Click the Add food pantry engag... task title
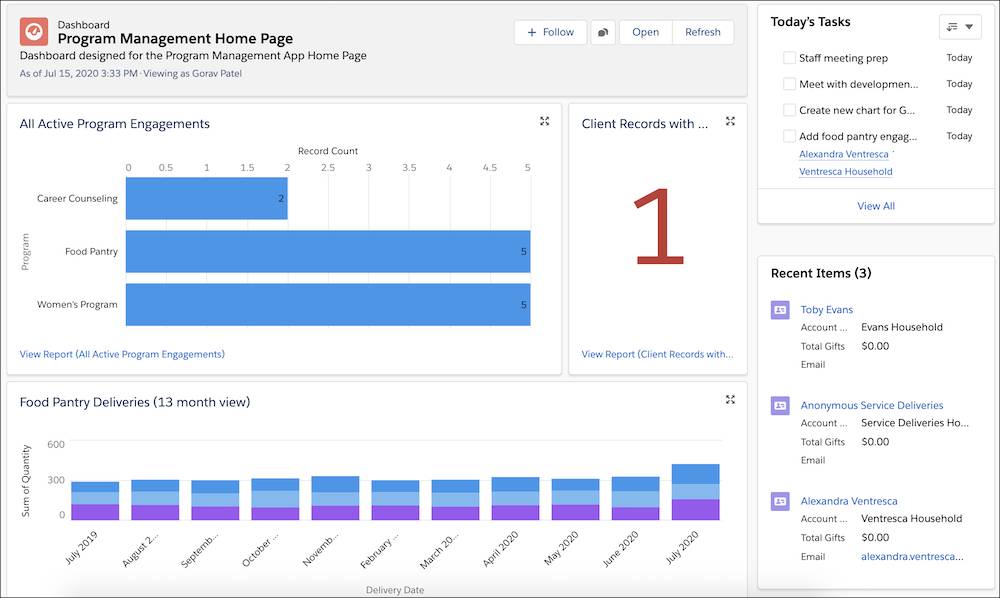The height and width of the screenshot is (598, 1000). pyautogui.click(x=858, y=136)
